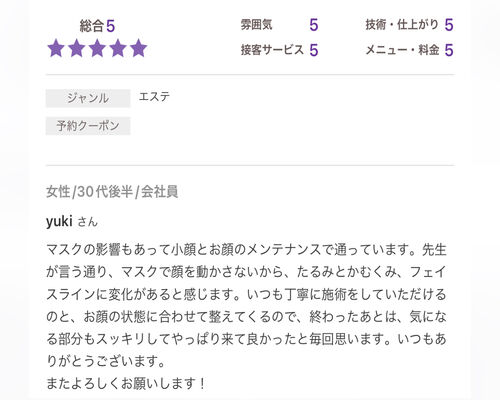Click the 雰囲気 atmosphere score
The image size is (500, 400).
(314, 25)
